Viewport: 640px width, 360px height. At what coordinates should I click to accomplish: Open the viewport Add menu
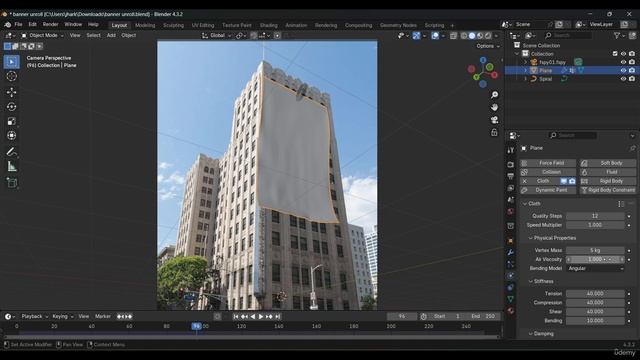[x=111, y=36]
